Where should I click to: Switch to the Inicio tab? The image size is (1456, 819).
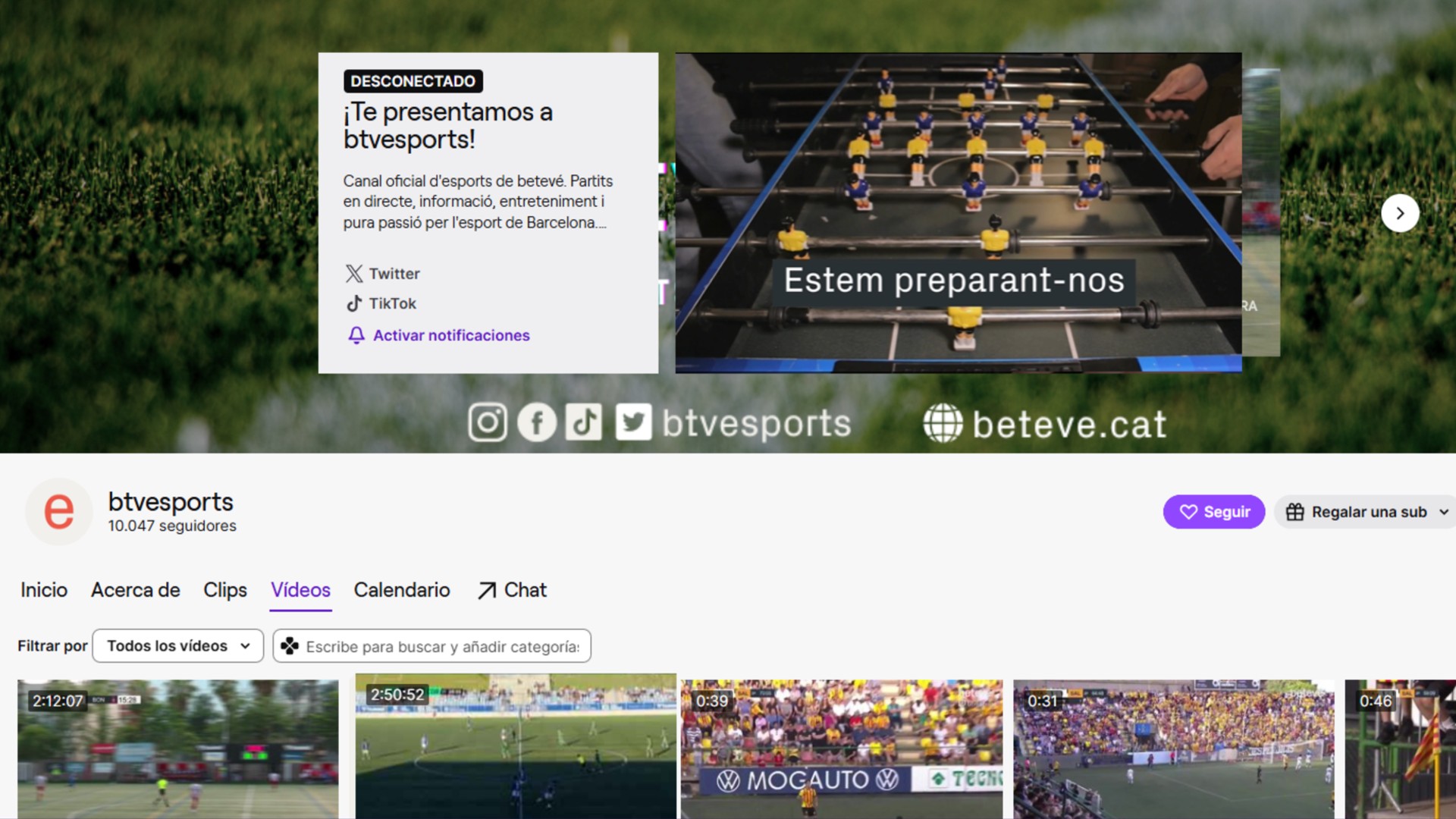click(44, 590)
